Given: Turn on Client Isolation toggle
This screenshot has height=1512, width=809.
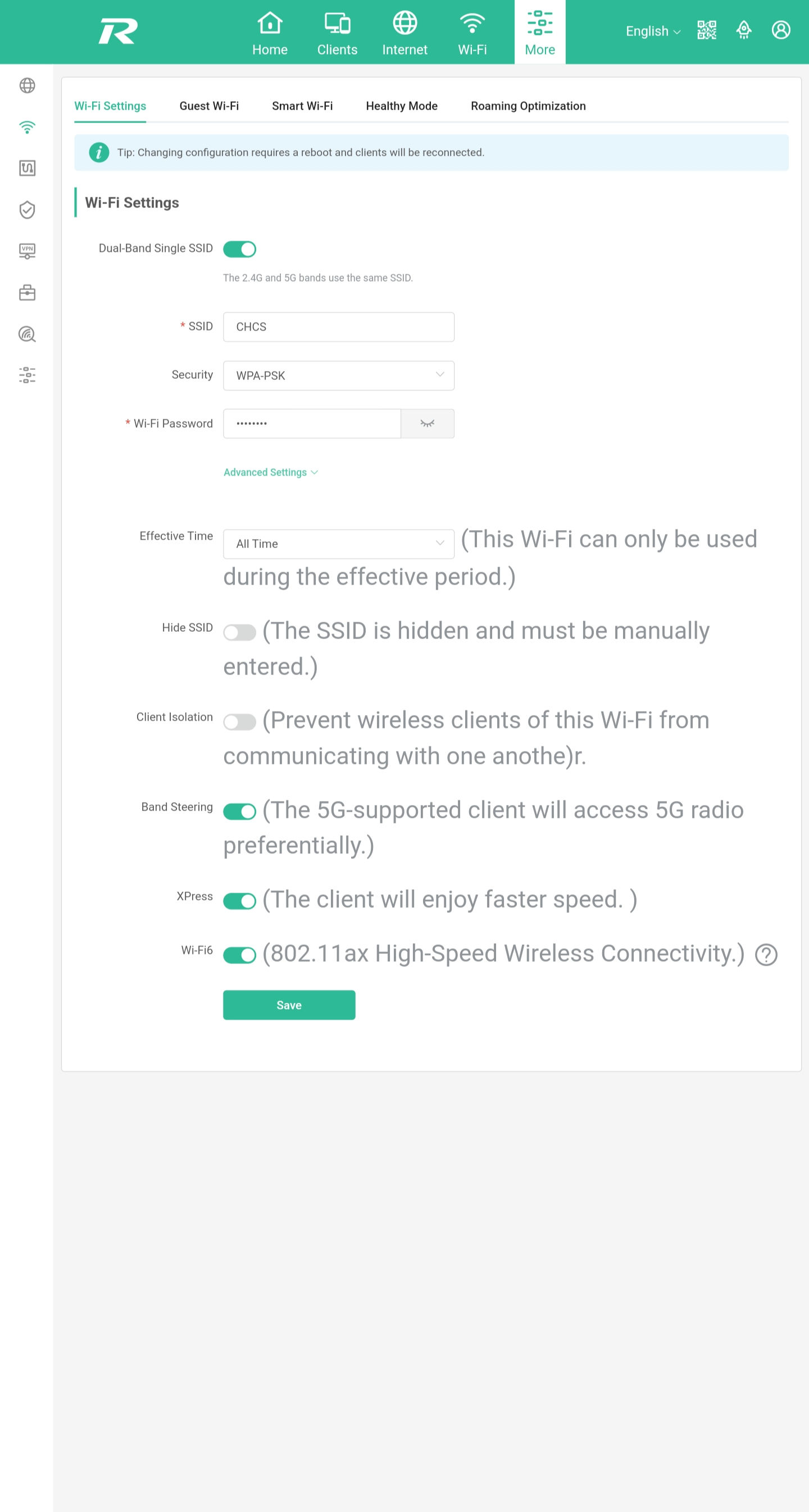Looking at the screenshot, I should click(239, 721).
